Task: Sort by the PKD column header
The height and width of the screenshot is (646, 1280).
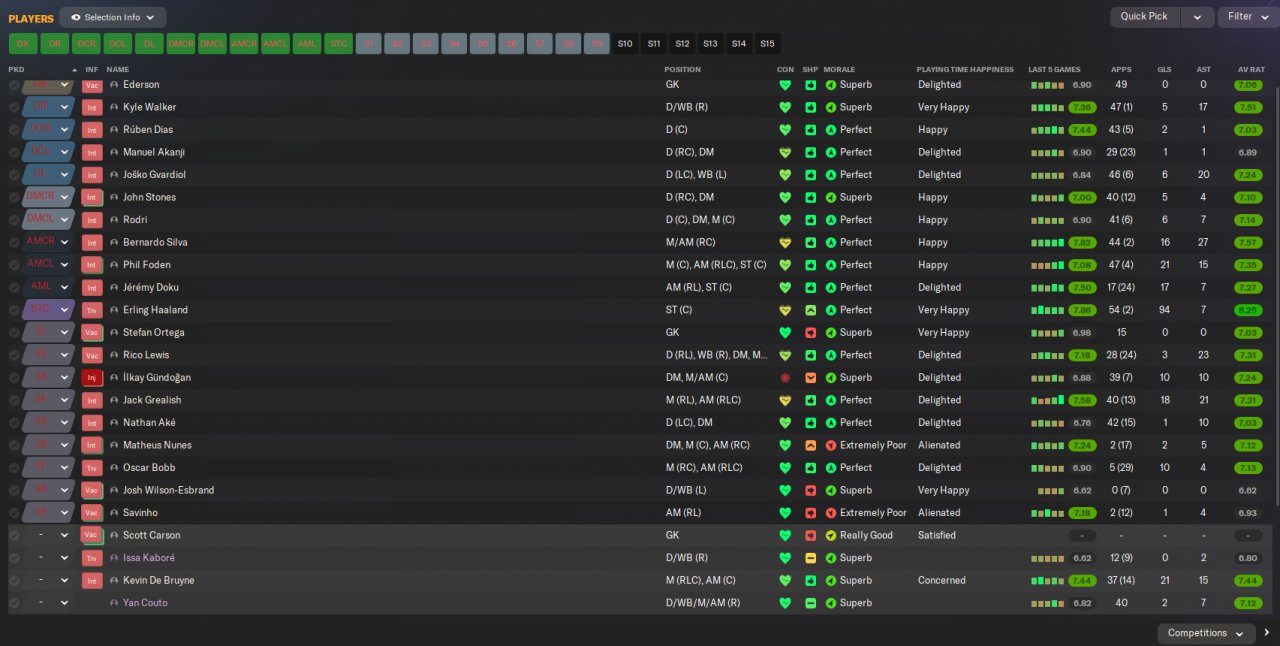Action: tap(16, 70)
